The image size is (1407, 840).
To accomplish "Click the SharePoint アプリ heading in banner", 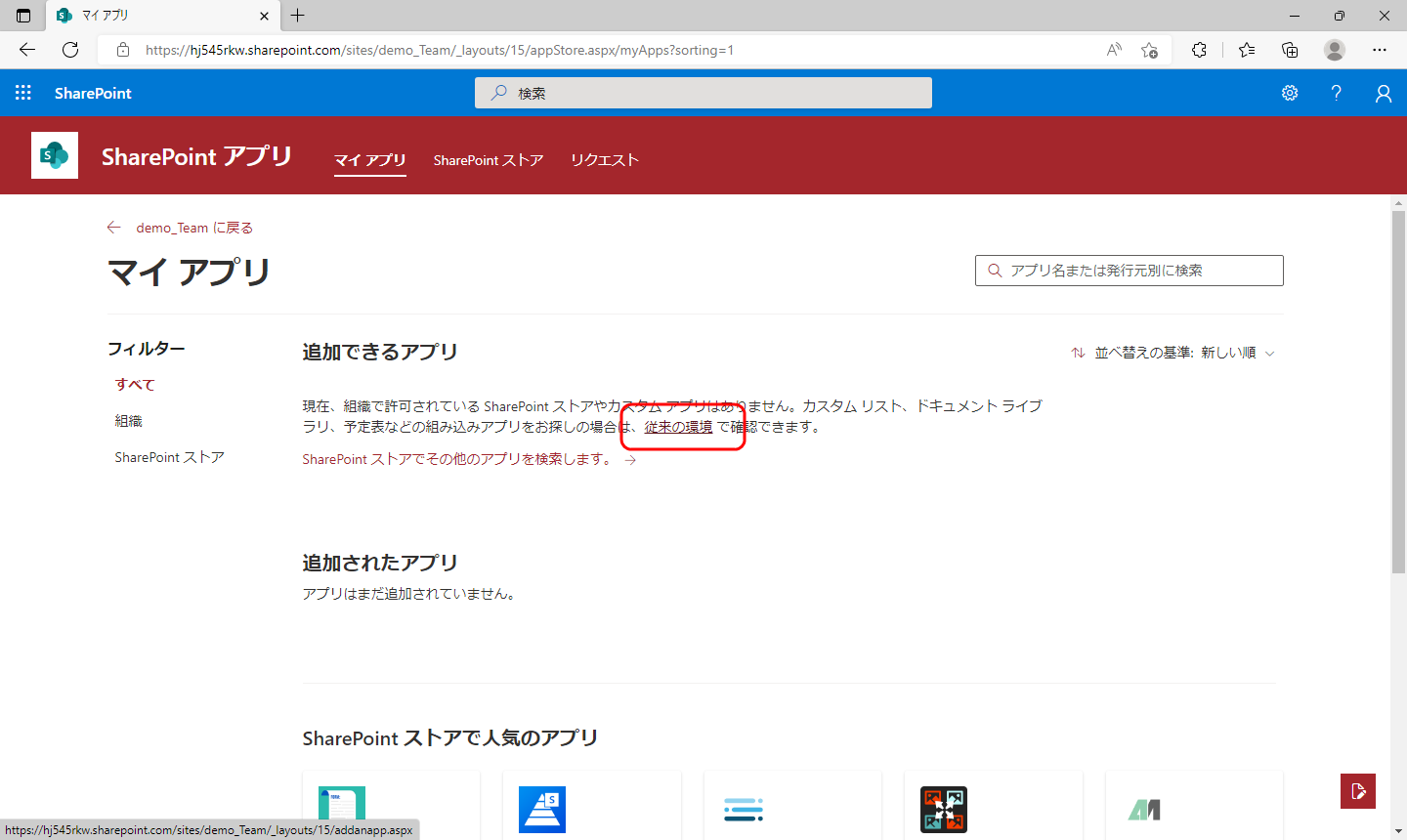I will pyautogui.click(x=196, y=156).
